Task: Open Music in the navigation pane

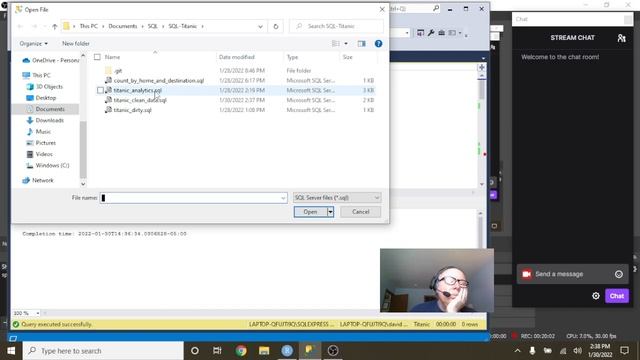Action: [x=39, y=131]
